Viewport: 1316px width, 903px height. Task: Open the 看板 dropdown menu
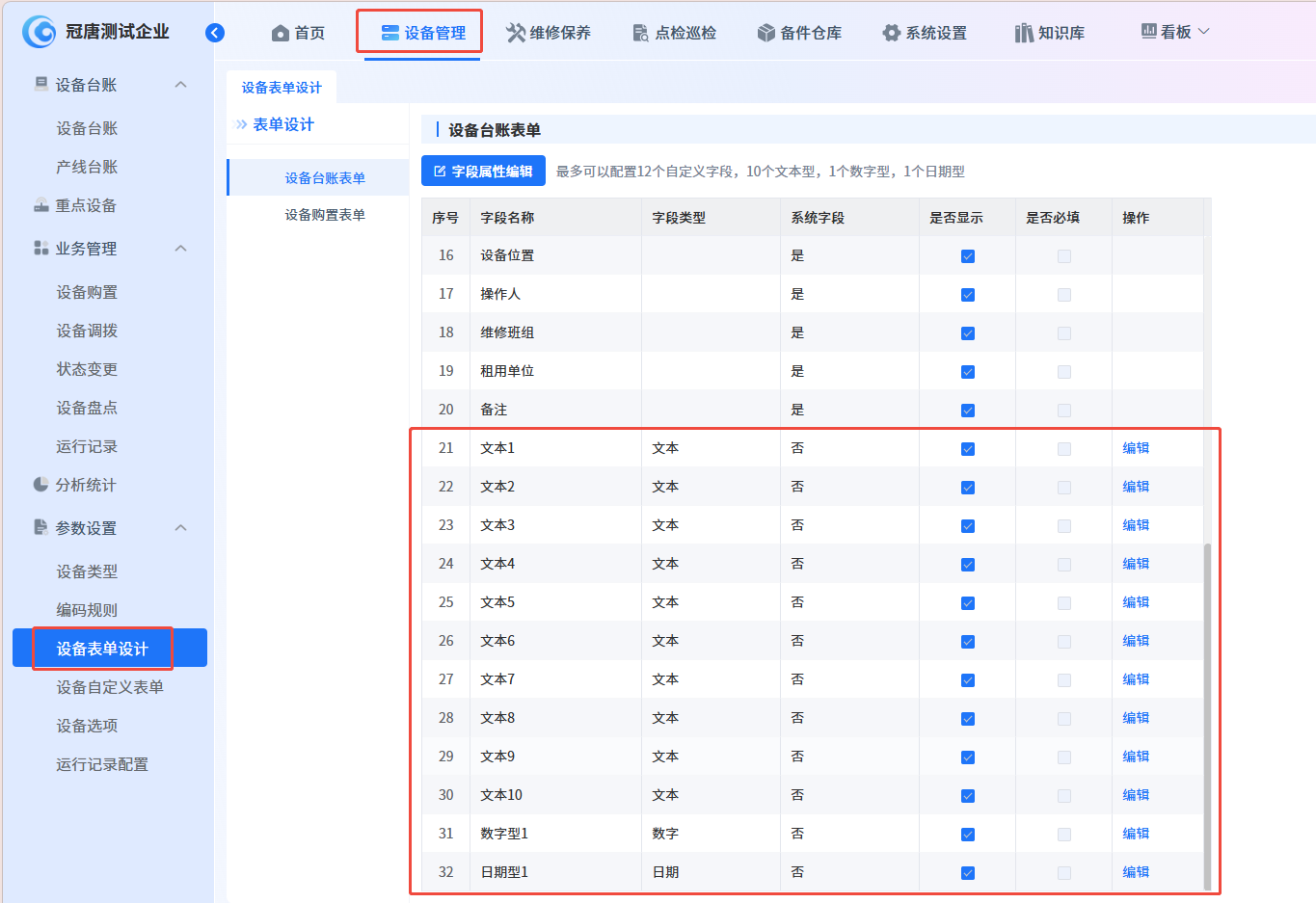1174,32
